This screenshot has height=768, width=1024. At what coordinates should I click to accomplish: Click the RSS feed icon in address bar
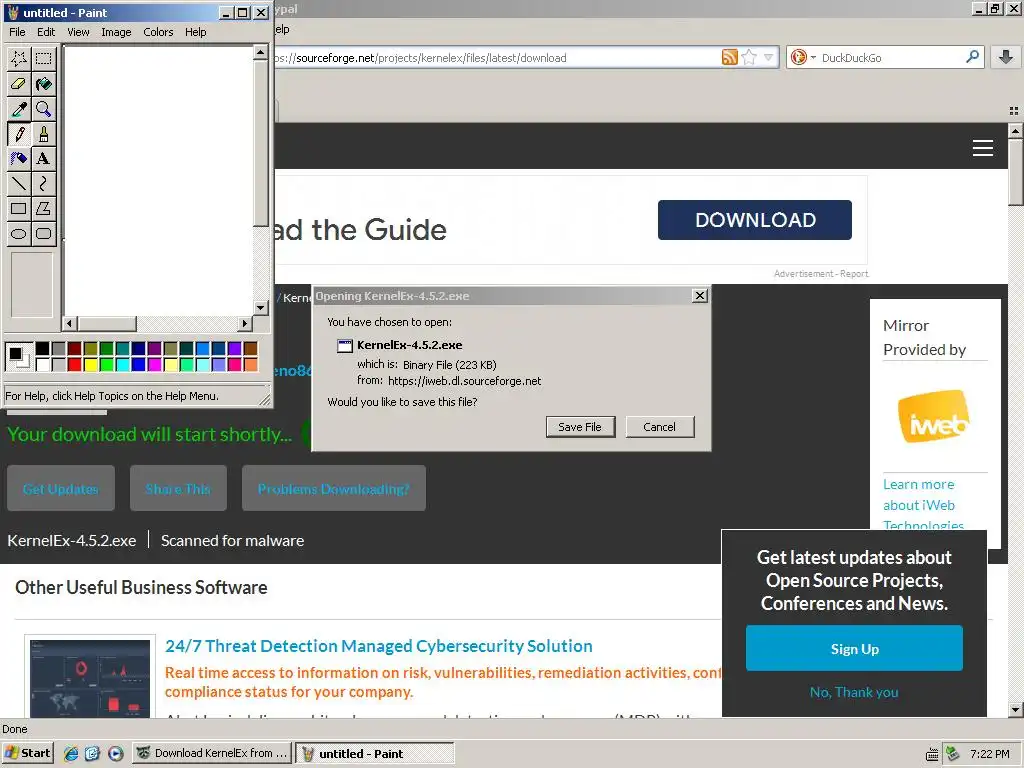pyautogui.click(x=729, y=57)
